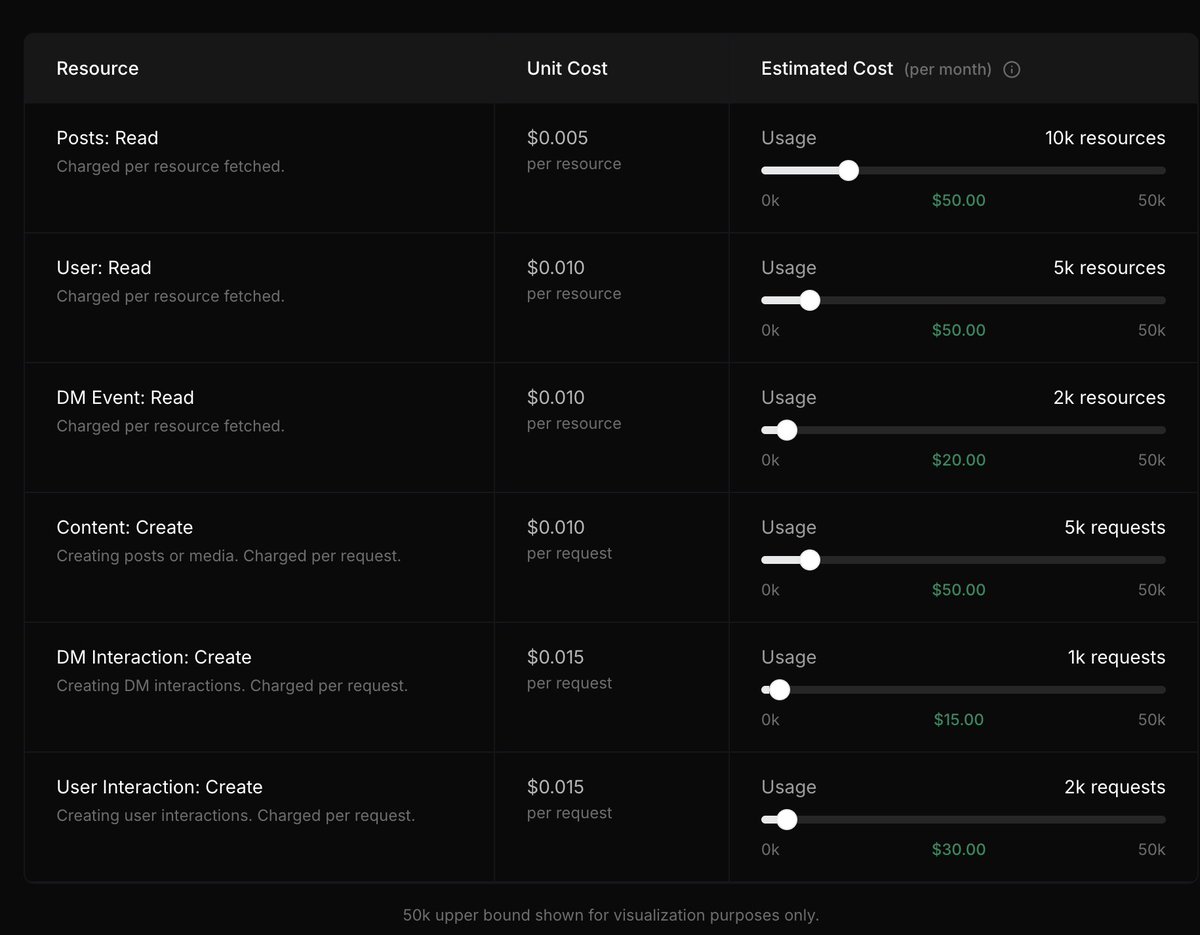The height and width of the screenshot is (935, 1200).
Task: Click 'per resource' under Posts: Read cost
Action: (574, 164)
